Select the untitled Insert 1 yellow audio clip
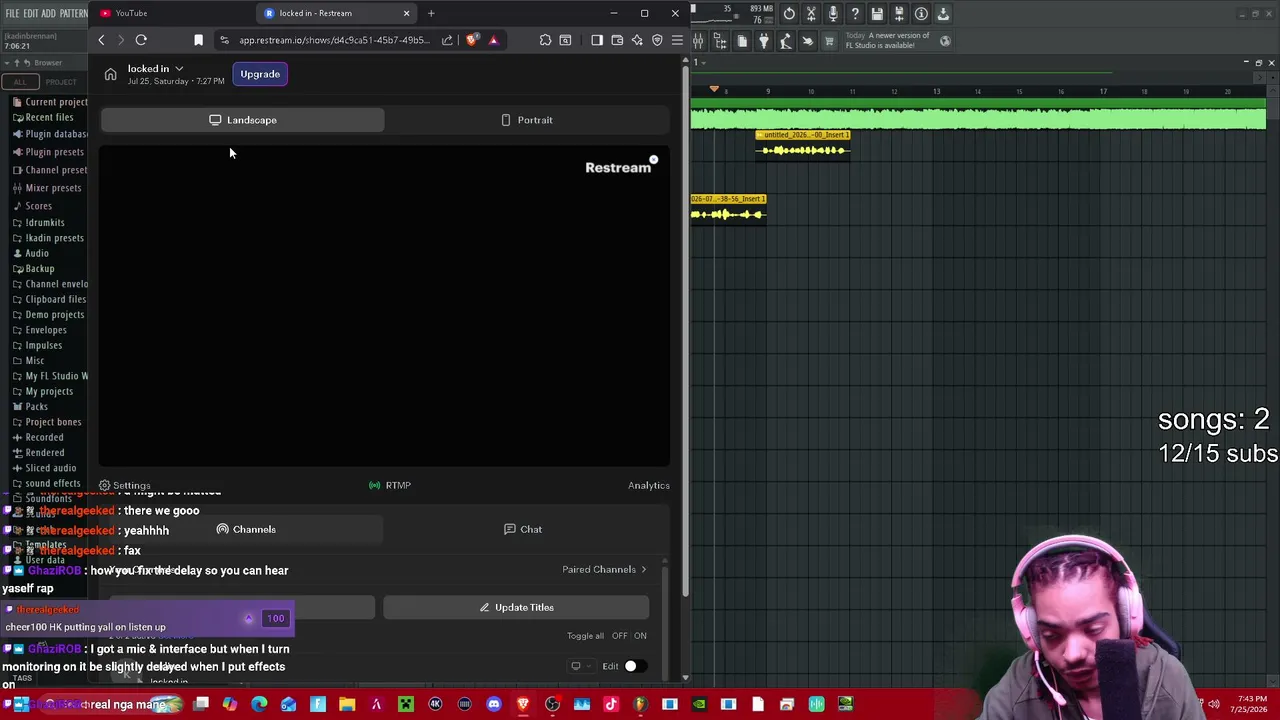 (x=803, y=145)
